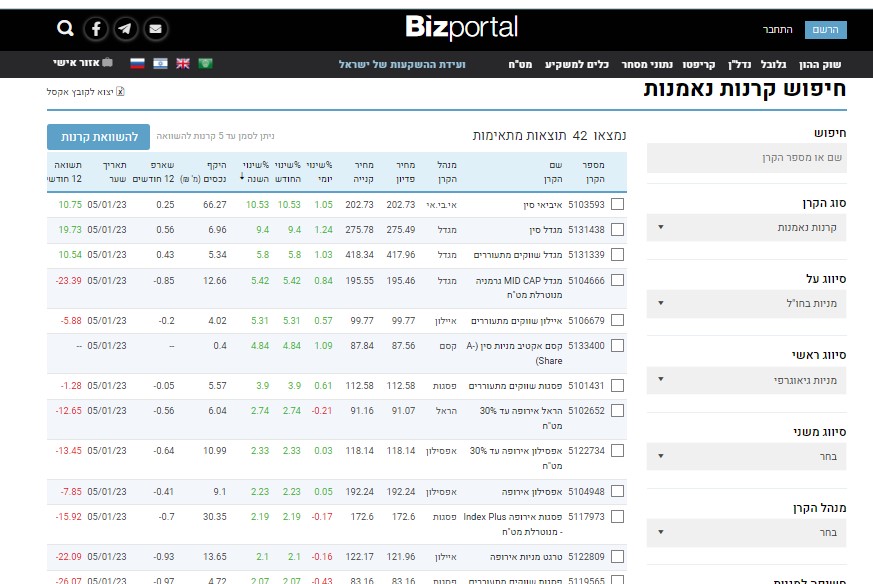This screenshot has height=584, width=873.
Task: Open the מנהל הקרן dropdown
Action: tap(747, 533)
